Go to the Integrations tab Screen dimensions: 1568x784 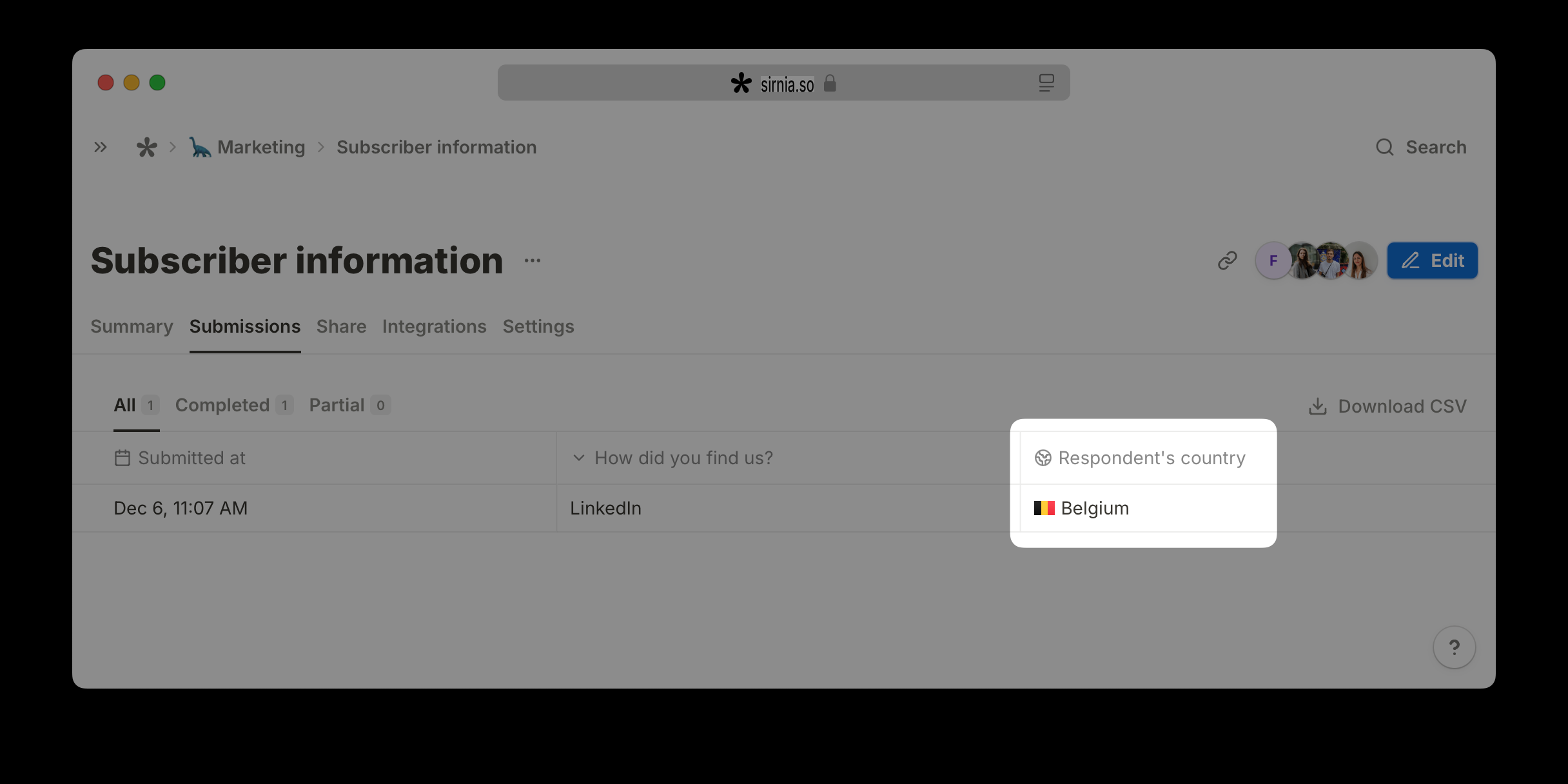click(x=435, y=326)
